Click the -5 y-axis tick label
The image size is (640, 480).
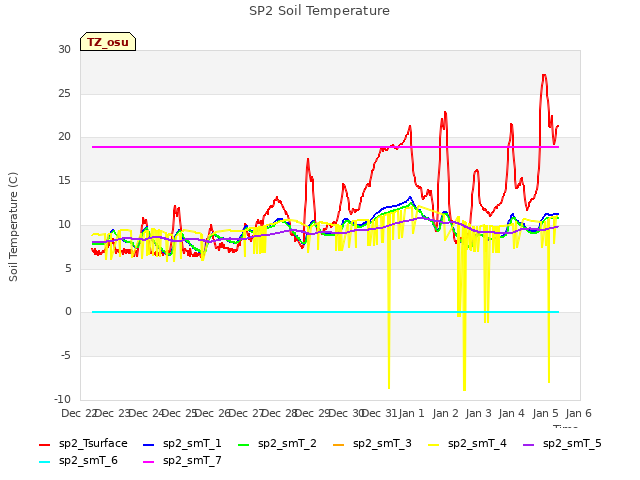pos(66,356)
